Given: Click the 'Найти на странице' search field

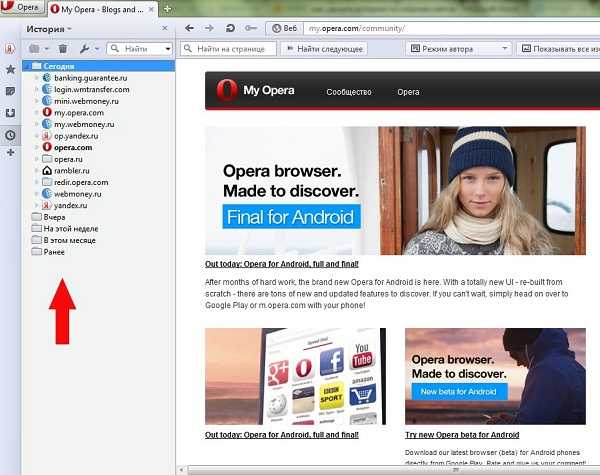Looking at the screenshot, I should tap(230, 48).
